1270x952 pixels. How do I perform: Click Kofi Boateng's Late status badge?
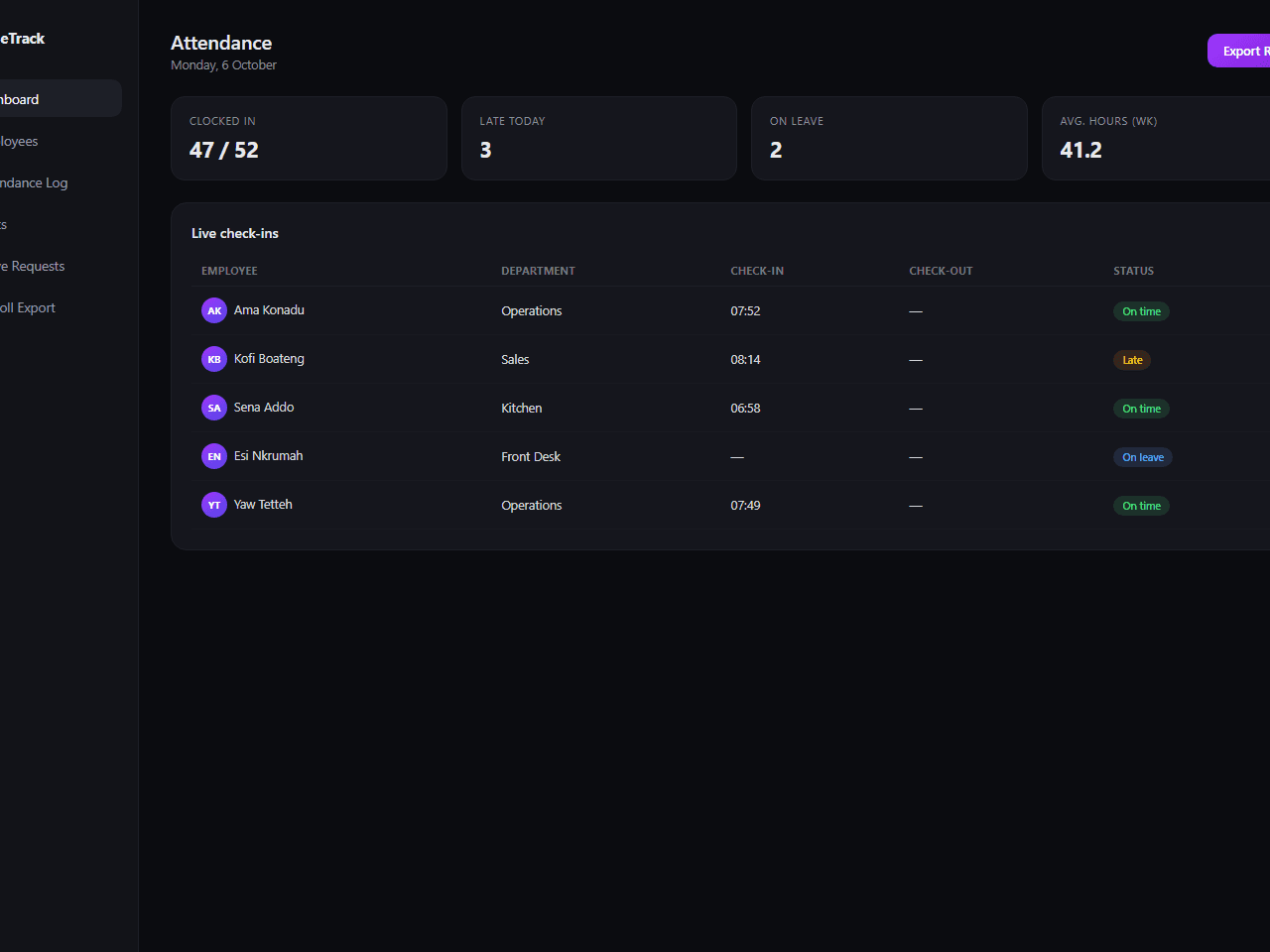tap(1132, 360)
